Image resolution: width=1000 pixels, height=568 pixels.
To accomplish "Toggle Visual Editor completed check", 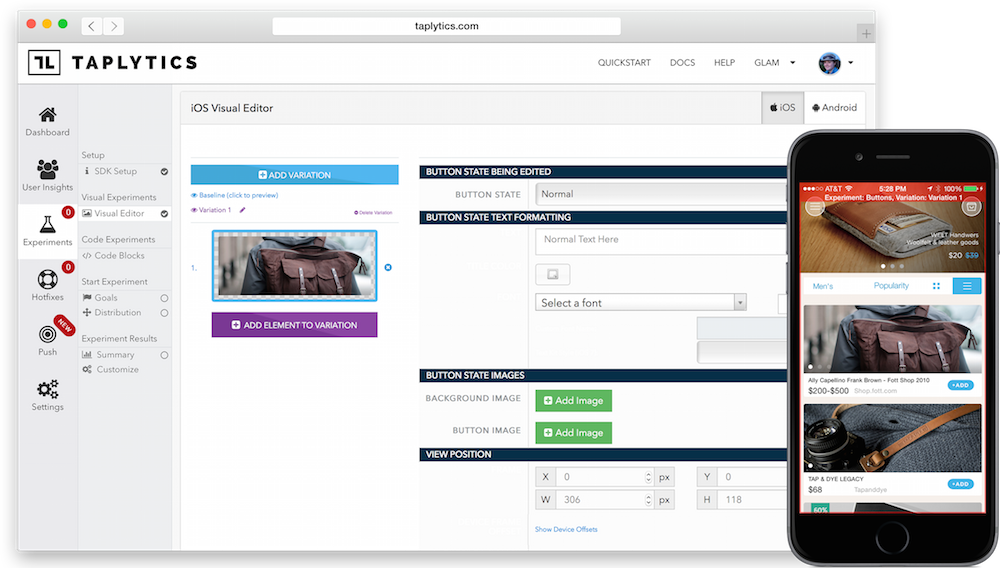I will (164, 214).
